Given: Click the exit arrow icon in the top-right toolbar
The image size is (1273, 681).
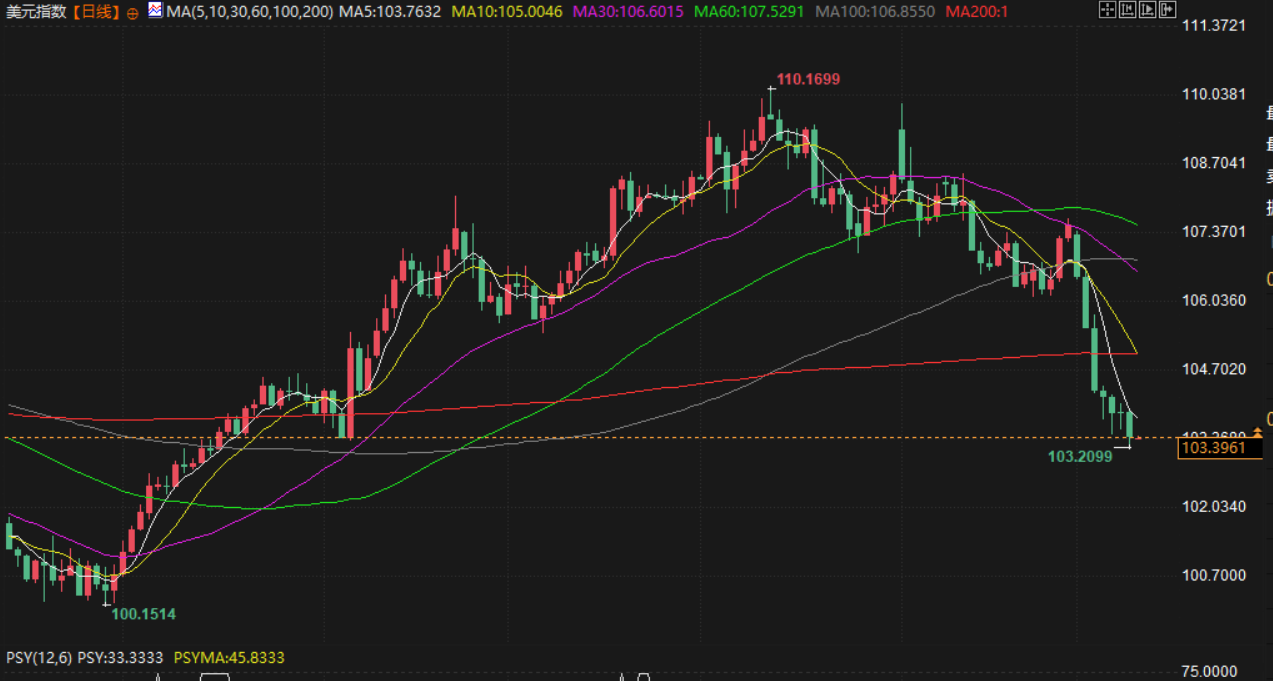Looking at the screenshot, I should pos(1167,10).
